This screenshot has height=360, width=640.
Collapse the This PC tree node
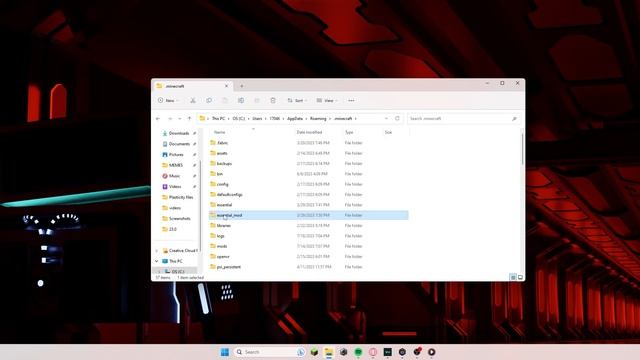(x=157, y=261)
